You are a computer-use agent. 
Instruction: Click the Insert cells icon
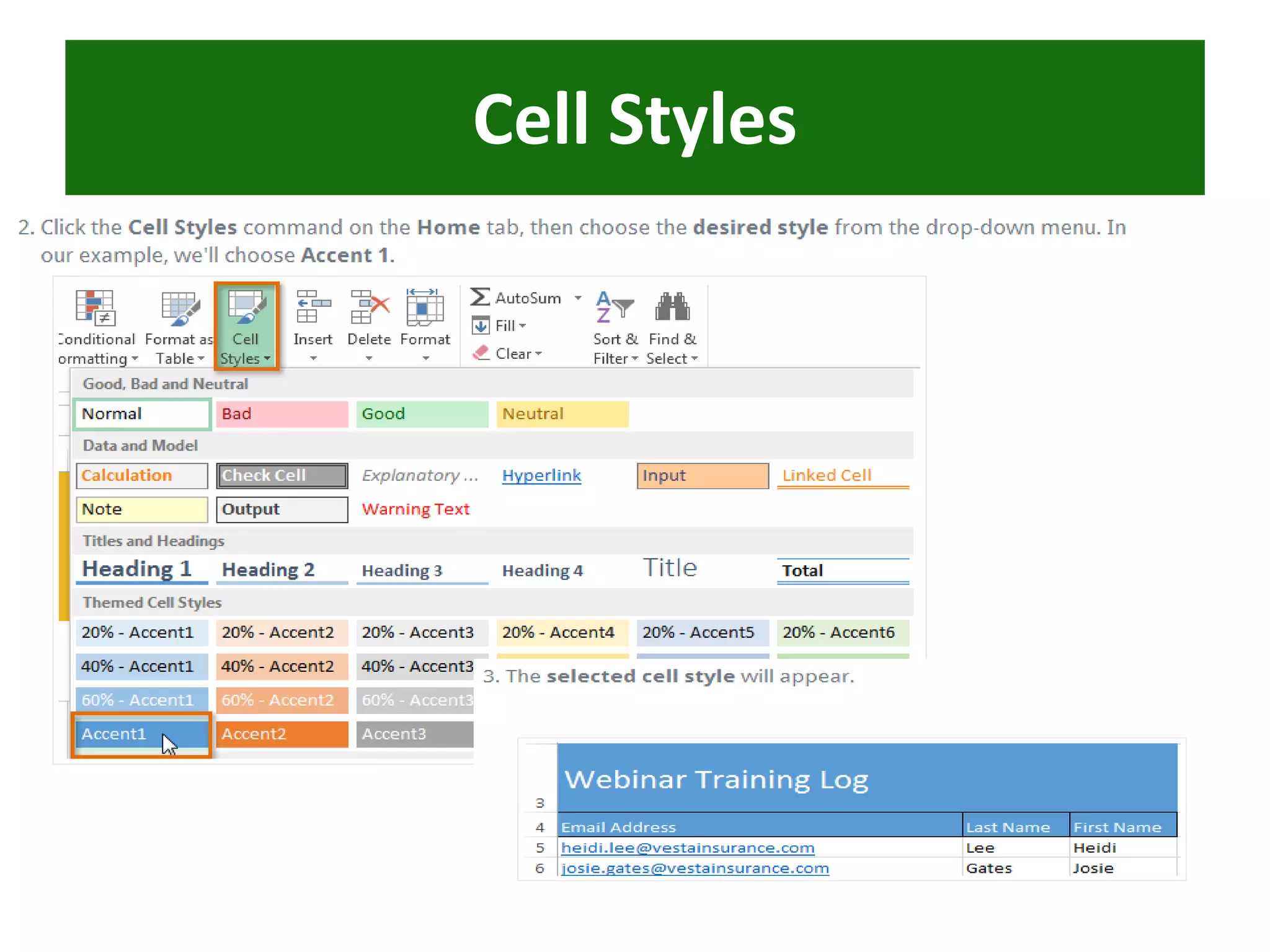tap(313, 307)
